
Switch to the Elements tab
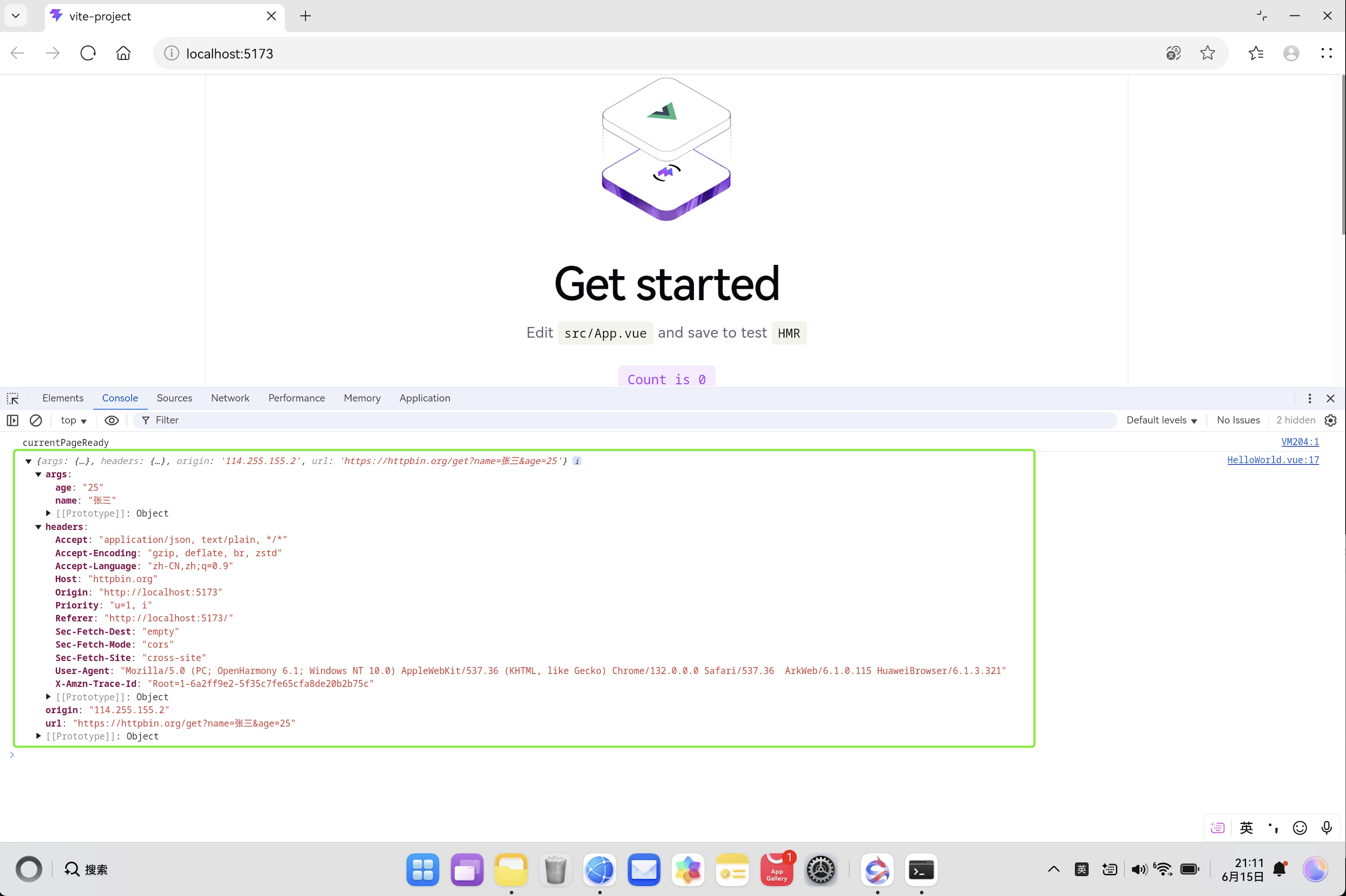pos(63,398)
